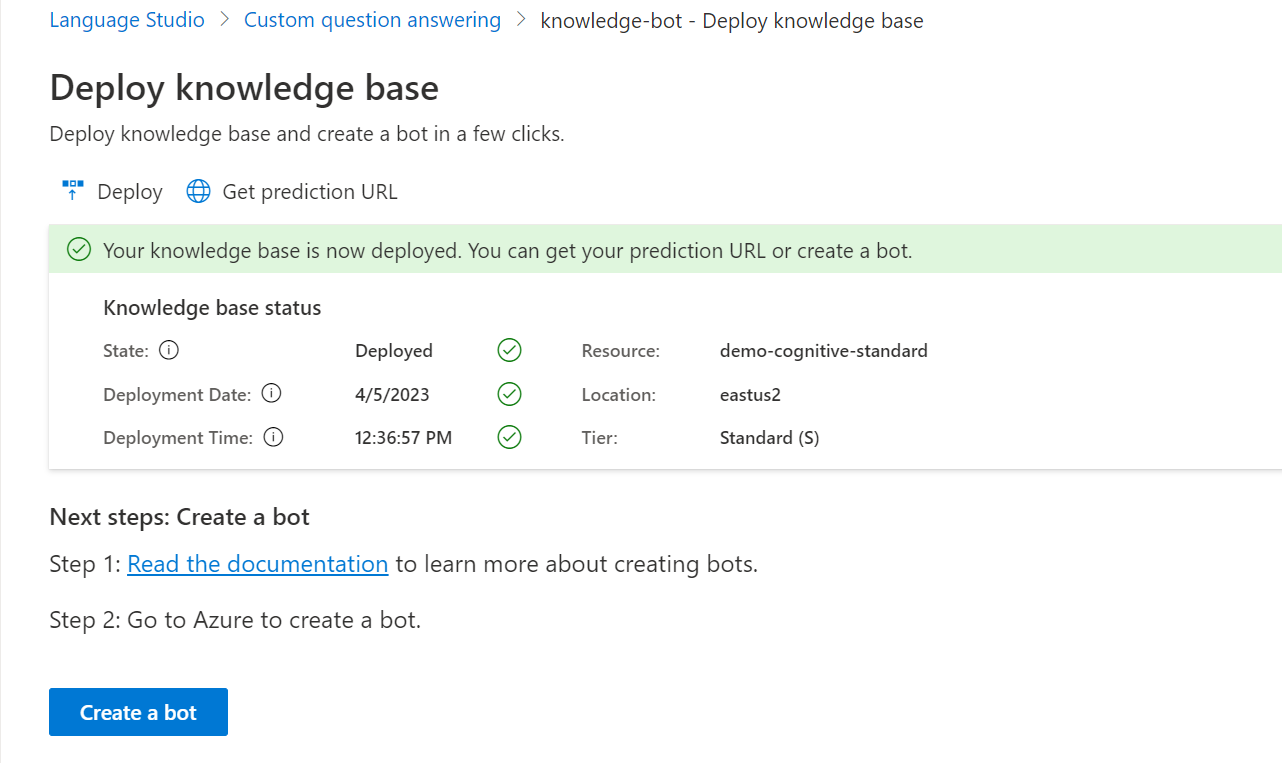The width and height of the screenshot is (1282, 763).
Task: Click the Deploy toolbar label
Action: pyautogui.click(x=130, y=192)
